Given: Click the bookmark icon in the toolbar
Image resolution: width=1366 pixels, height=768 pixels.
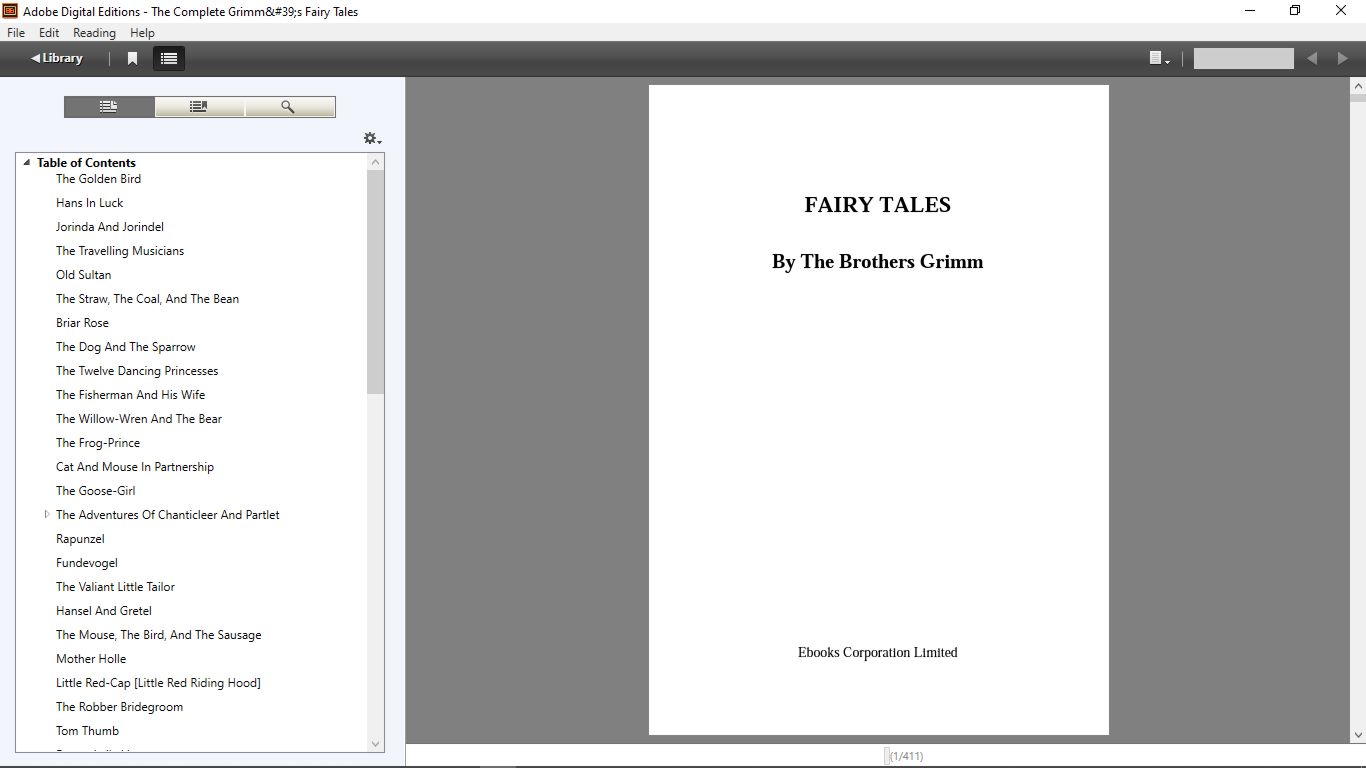Looking at the screenshot, I should pos(132,59).
